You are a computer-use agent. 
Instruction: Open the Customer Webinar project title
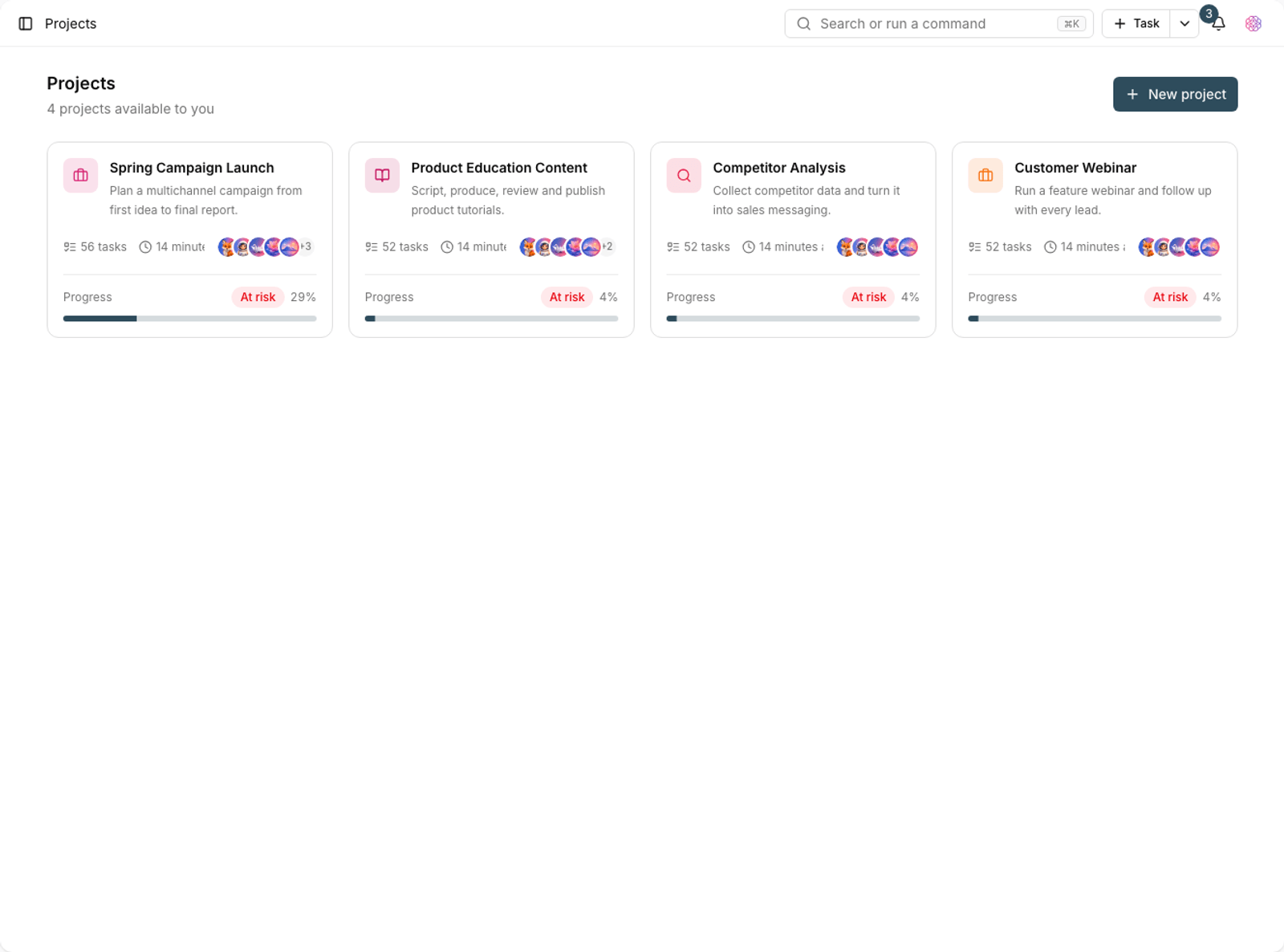click(1075, 168)
